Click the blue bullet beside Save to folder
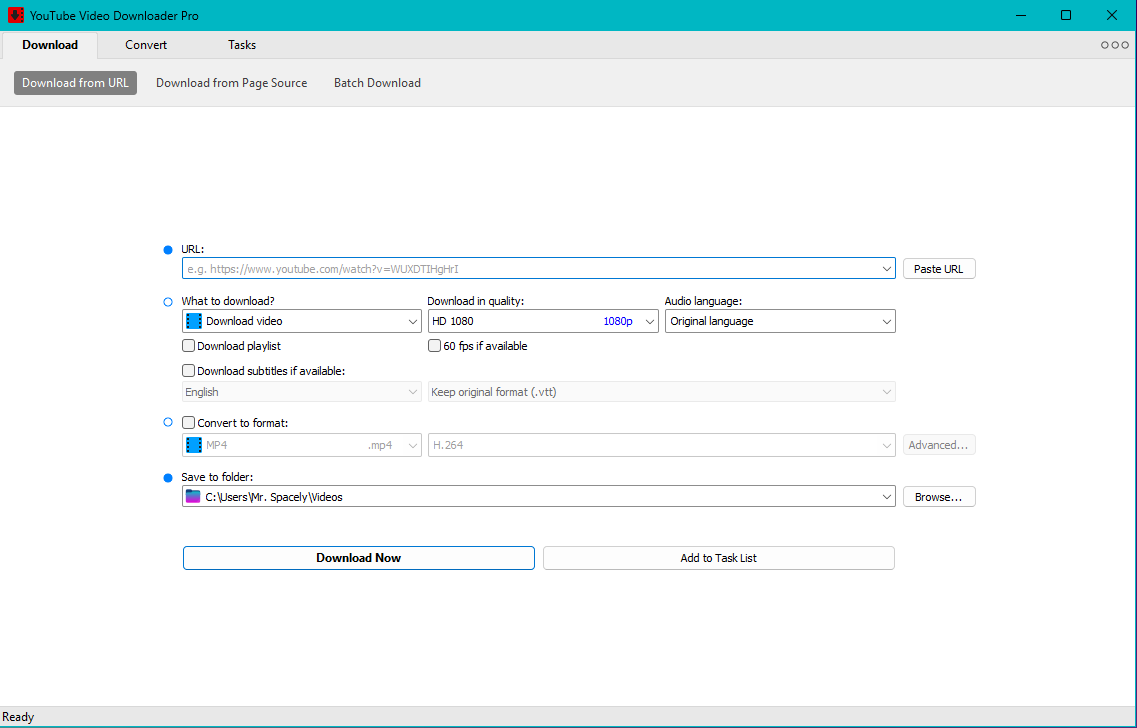Viewport: 1137px width, 728px height. click(x=168, y=478)
